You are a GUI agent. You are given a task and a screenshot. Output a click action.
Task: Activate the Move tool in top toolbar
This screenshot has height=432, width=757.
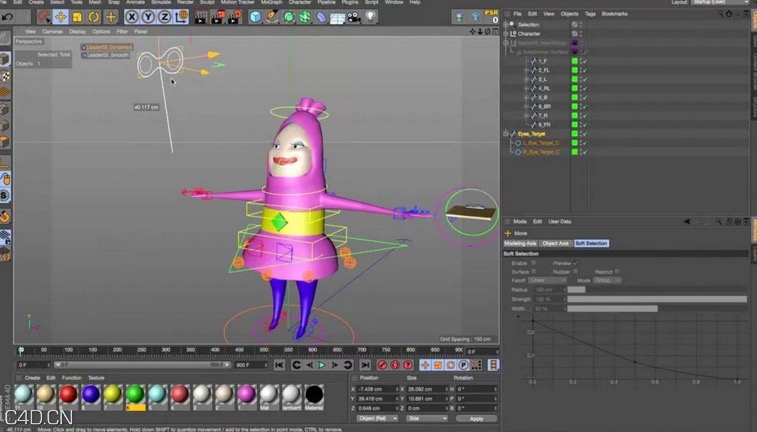[x=61, y=17]
